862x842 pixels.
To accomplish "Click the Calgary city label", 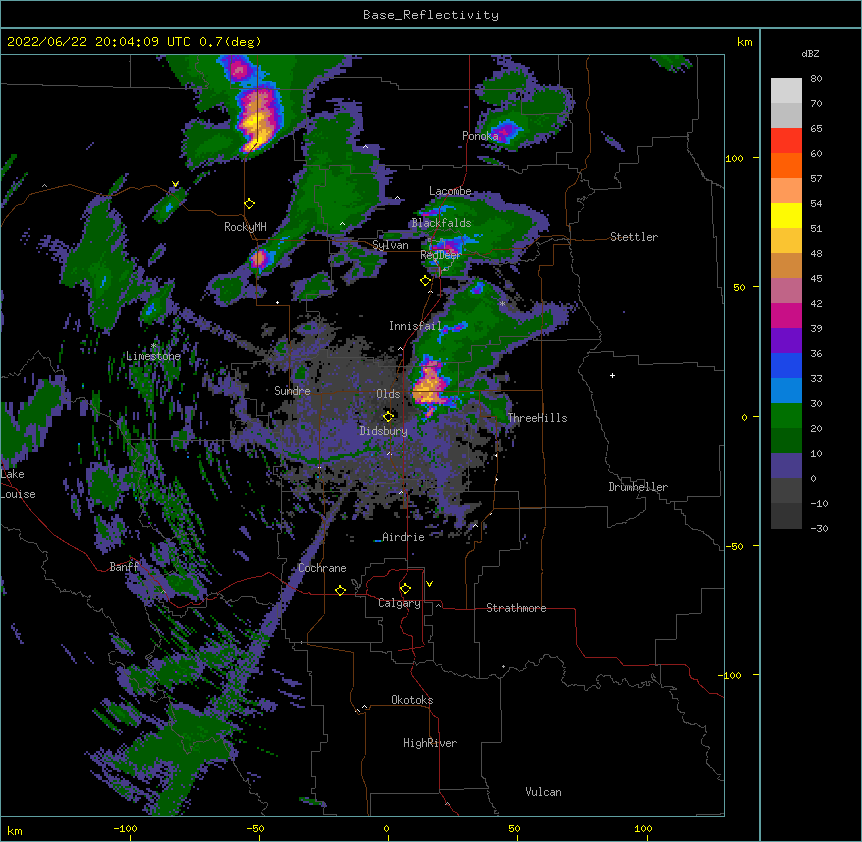I will (x=399, y=603).
